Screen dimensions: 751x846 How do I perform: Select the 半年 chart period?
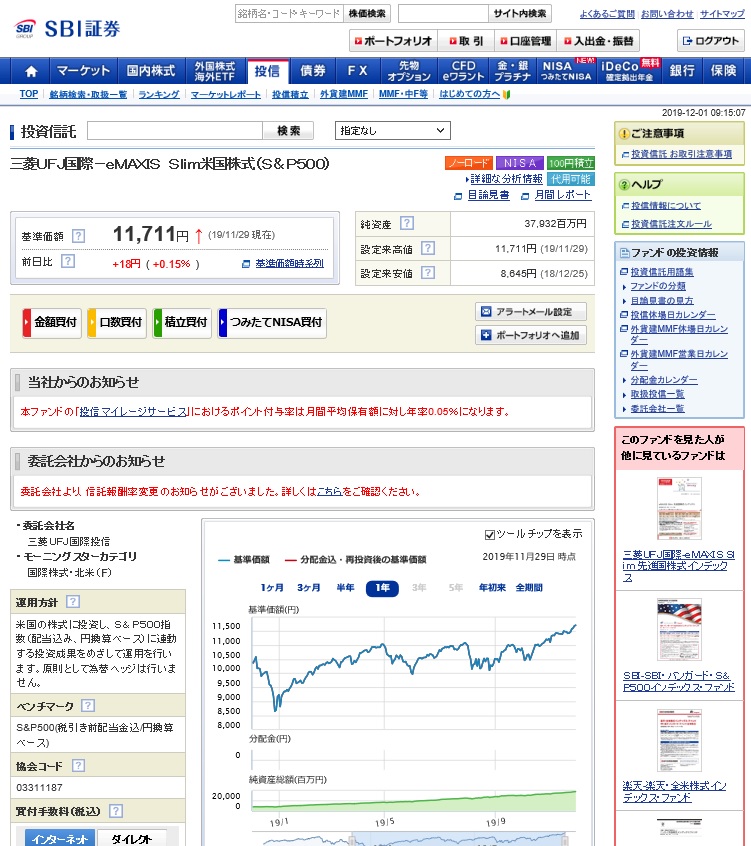click(345, 588)
